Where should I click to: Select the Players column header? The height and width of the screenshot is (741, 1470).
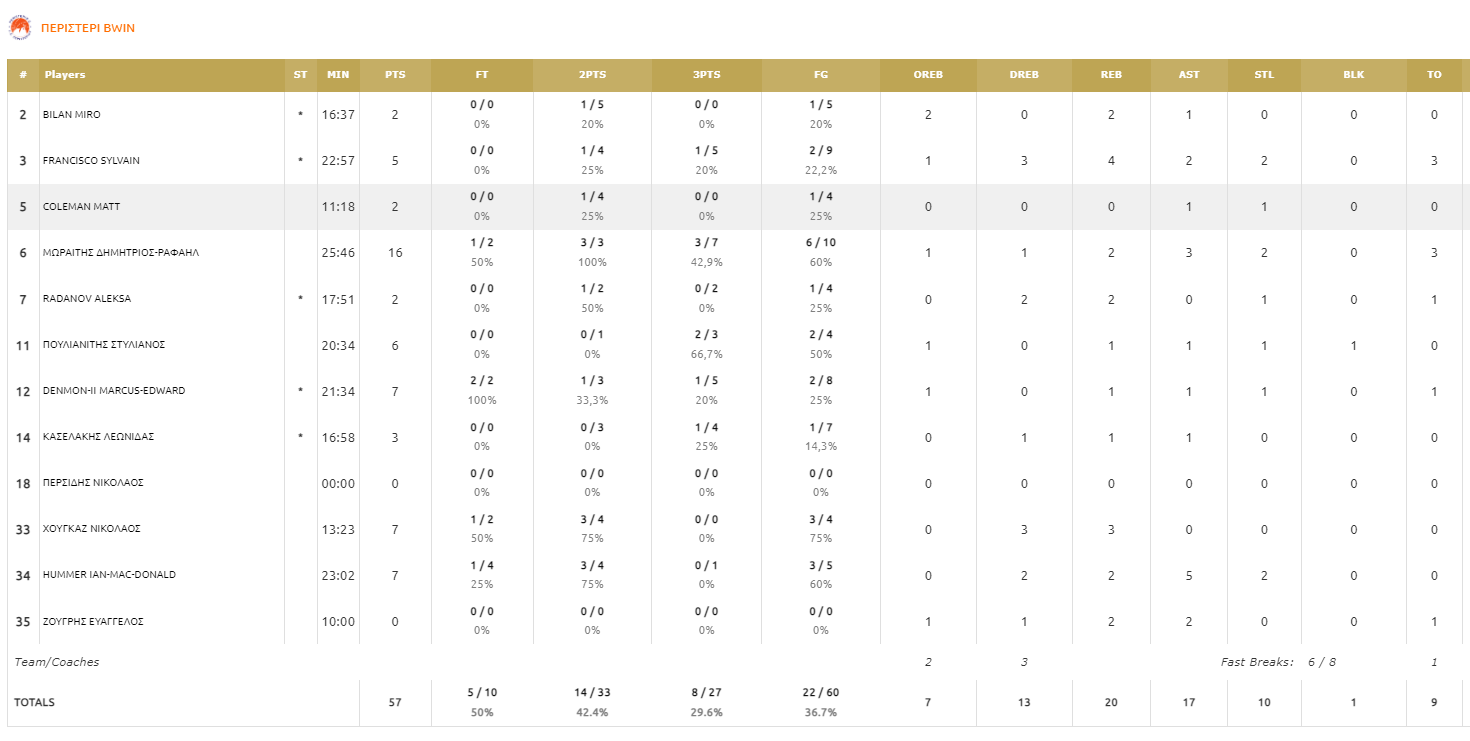[64, 75]
